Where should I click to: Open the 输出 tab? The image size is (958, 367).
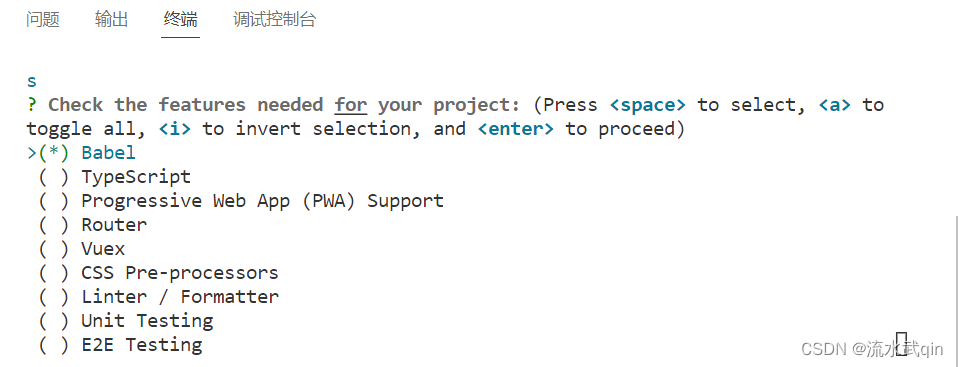[x=112, y=20]
